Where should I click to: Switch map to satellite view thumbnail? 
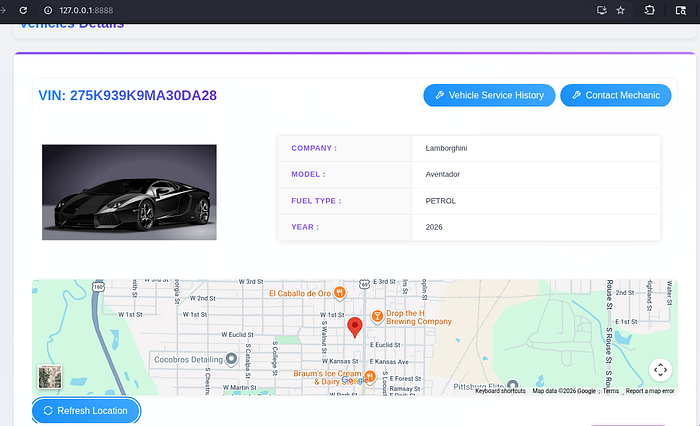tap(50, 377)
